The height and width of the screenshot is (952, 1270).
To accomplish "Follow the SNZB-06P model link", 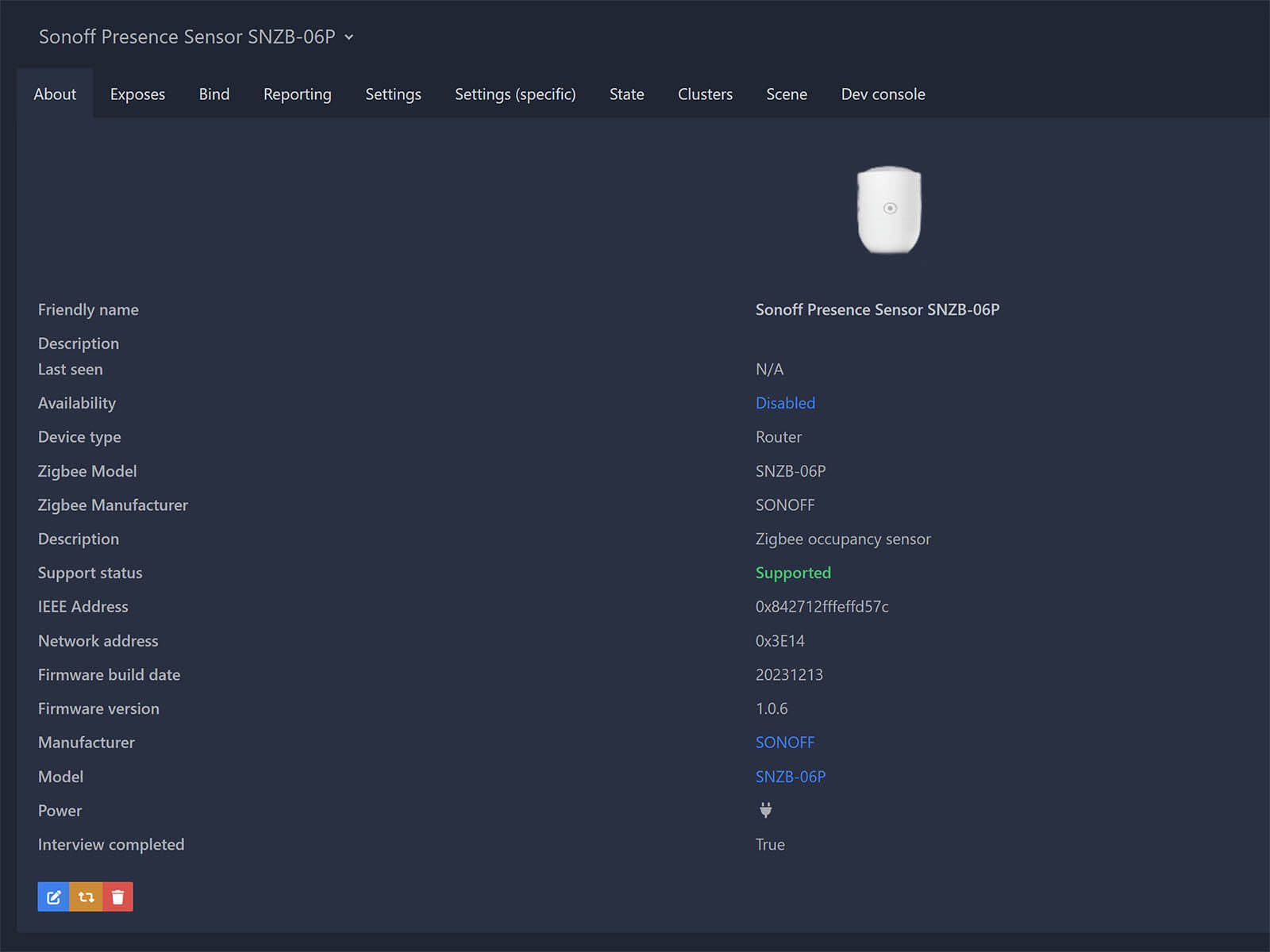I will coord(790,777).
